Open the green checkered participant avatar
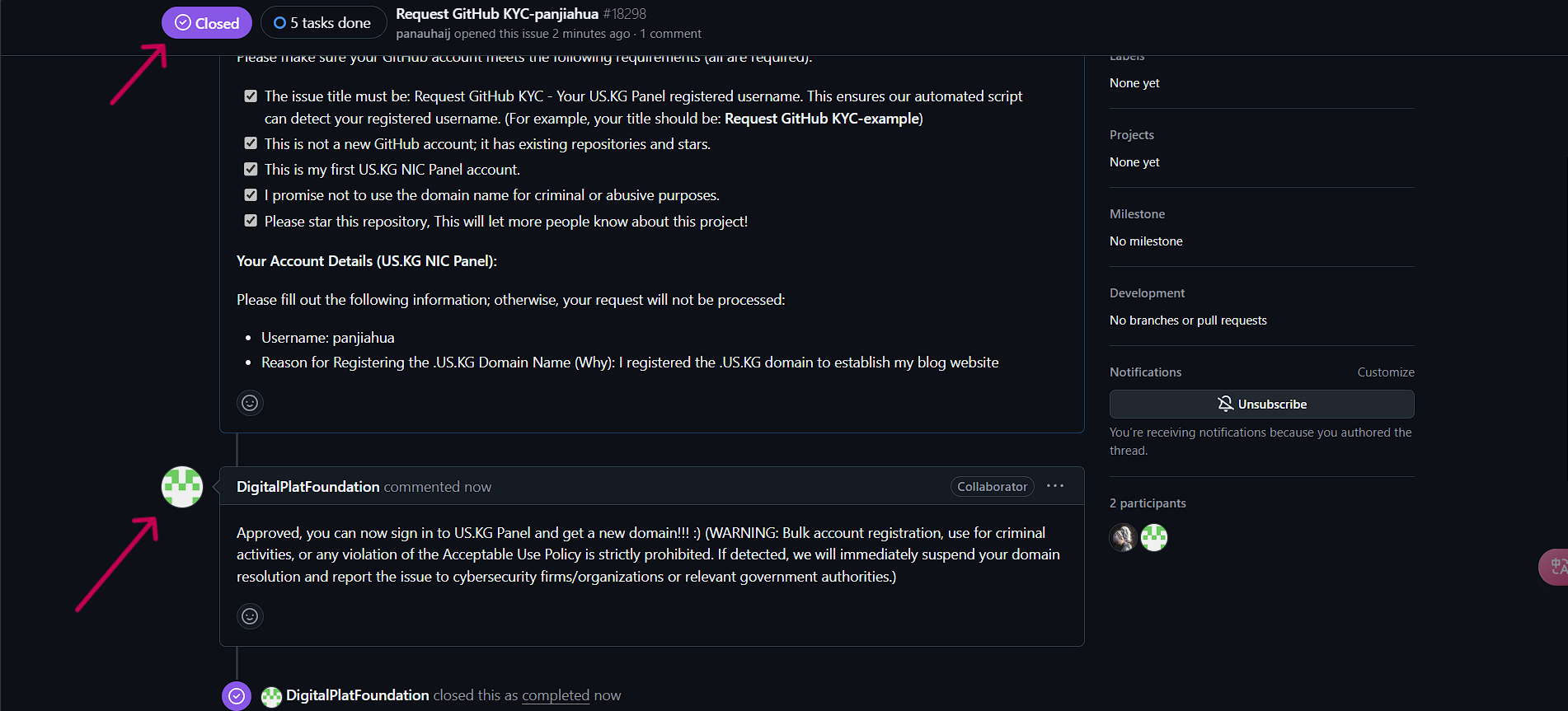 [1154, 537]
